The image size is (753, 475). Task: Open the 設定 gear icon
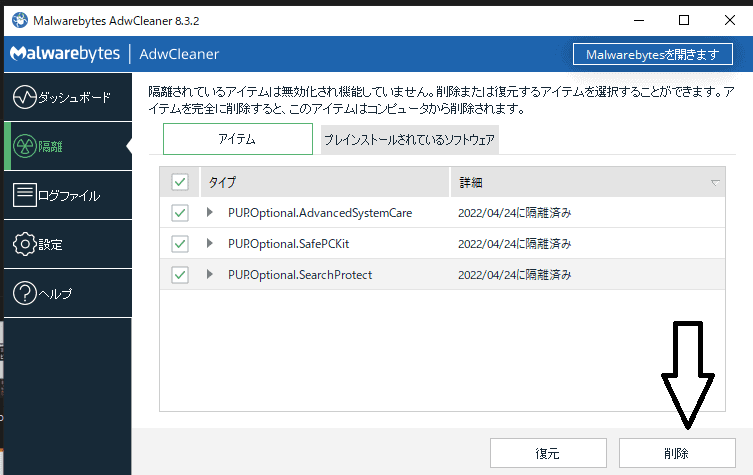[x=24, y=244]
